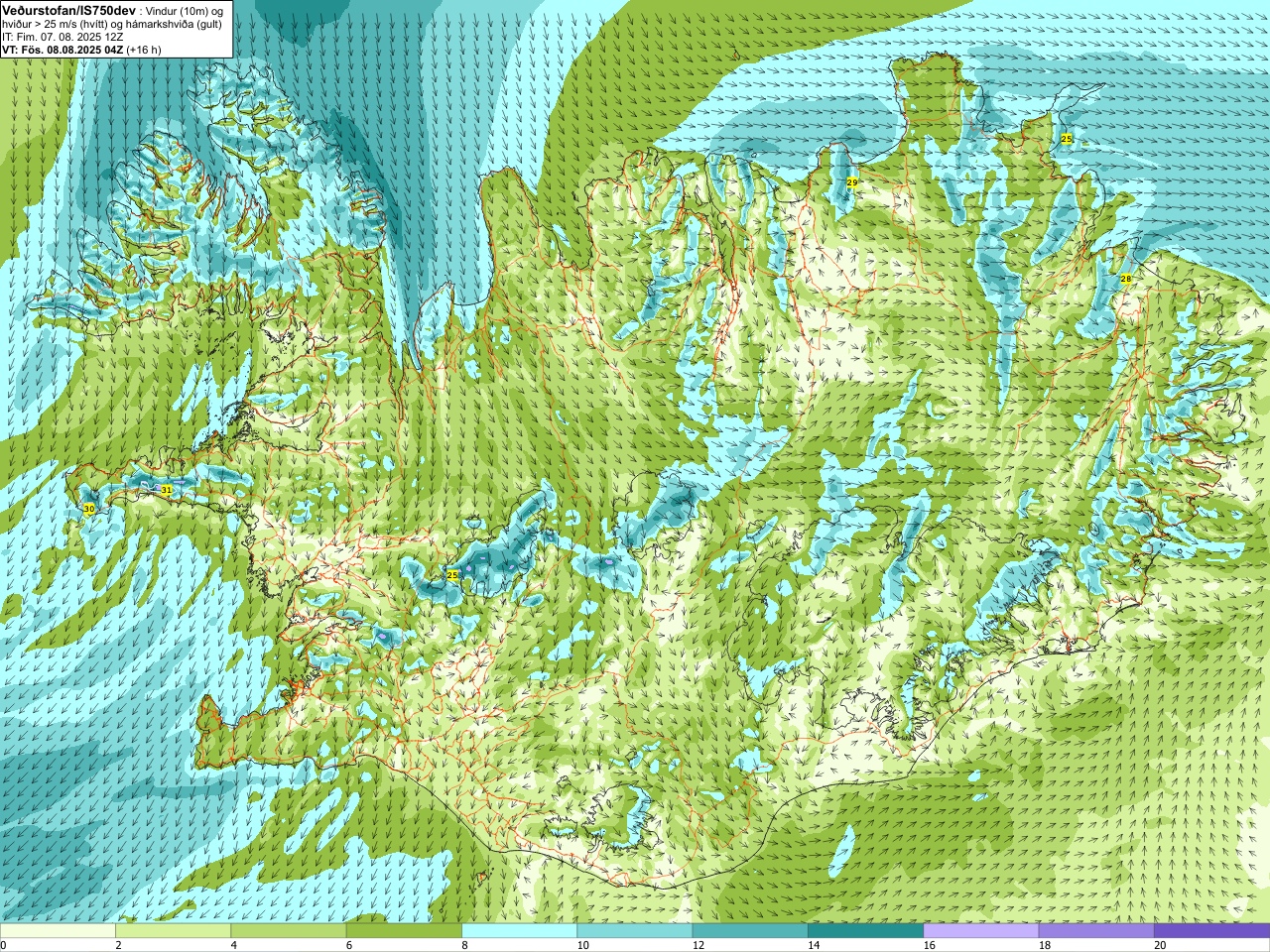Click the yellow gust label 28
Viewport: 1270px width, 952px height.
1125,279
